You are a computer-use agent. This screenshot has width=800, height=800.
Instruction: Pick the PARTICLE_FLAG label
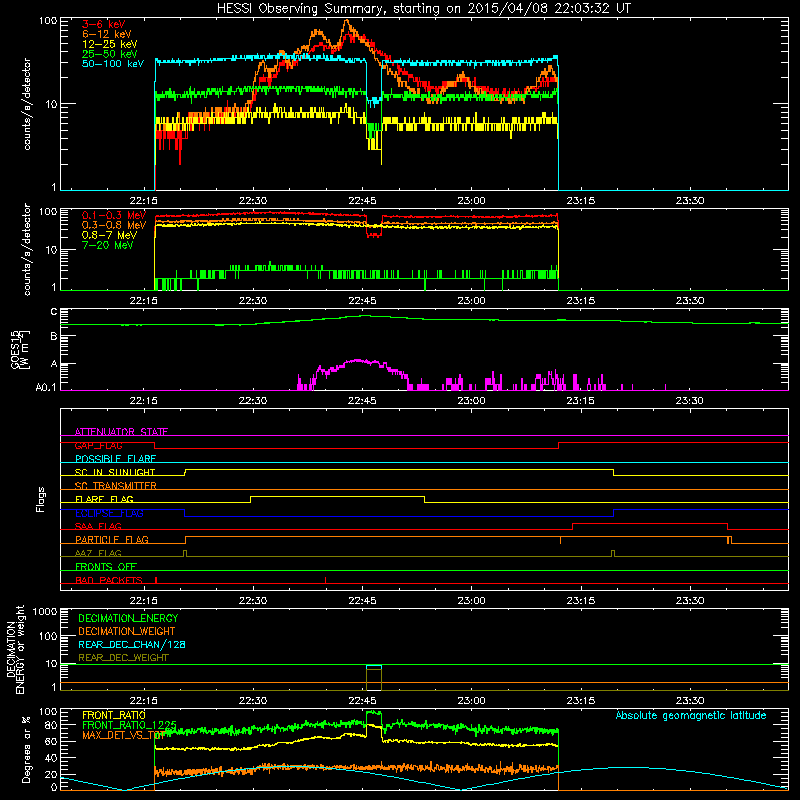pyautogui.click(x=112, y=540)
